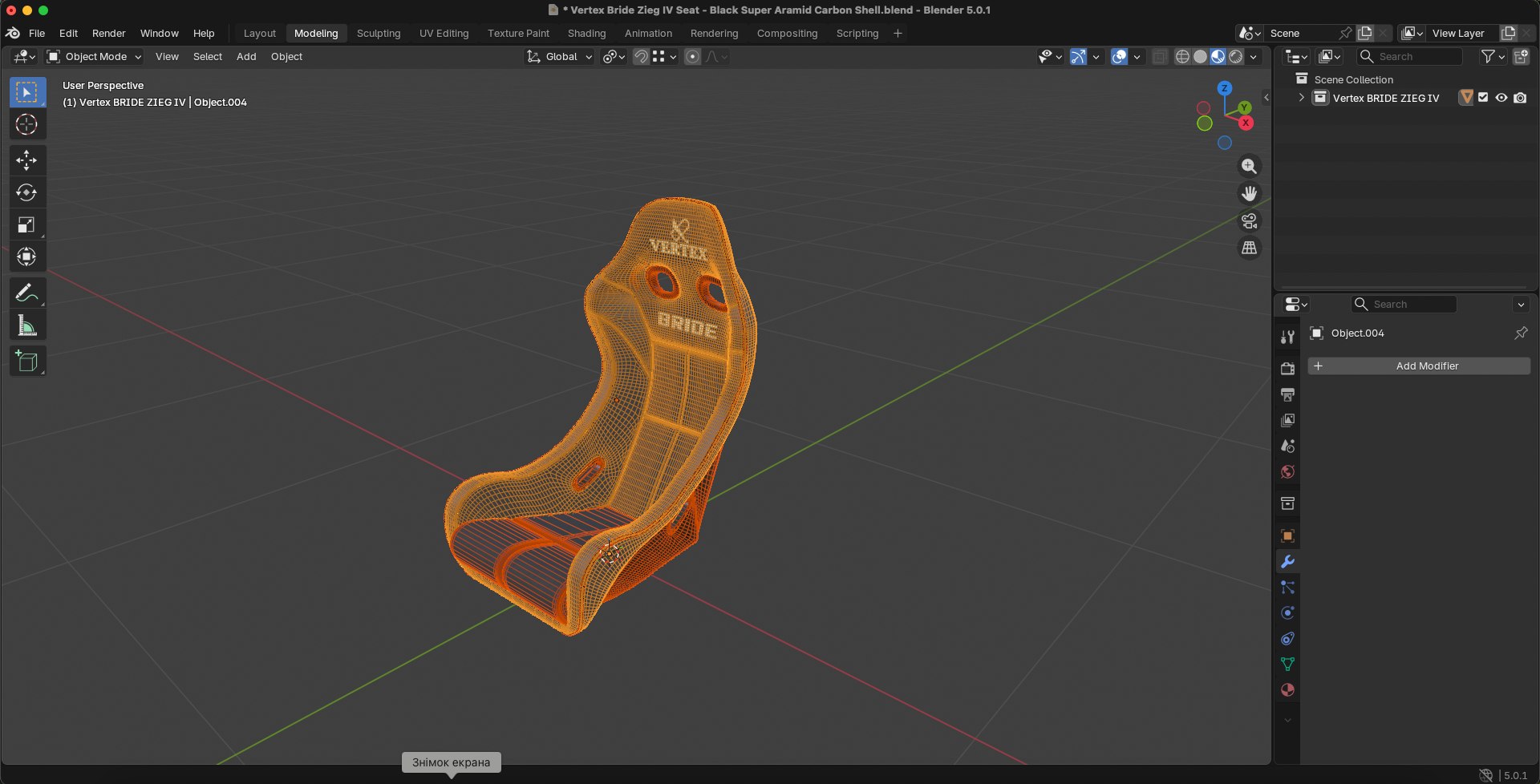Toggle proportional editing button
This screenshot has height=784, width=1540.
click(x=693, y=57)
